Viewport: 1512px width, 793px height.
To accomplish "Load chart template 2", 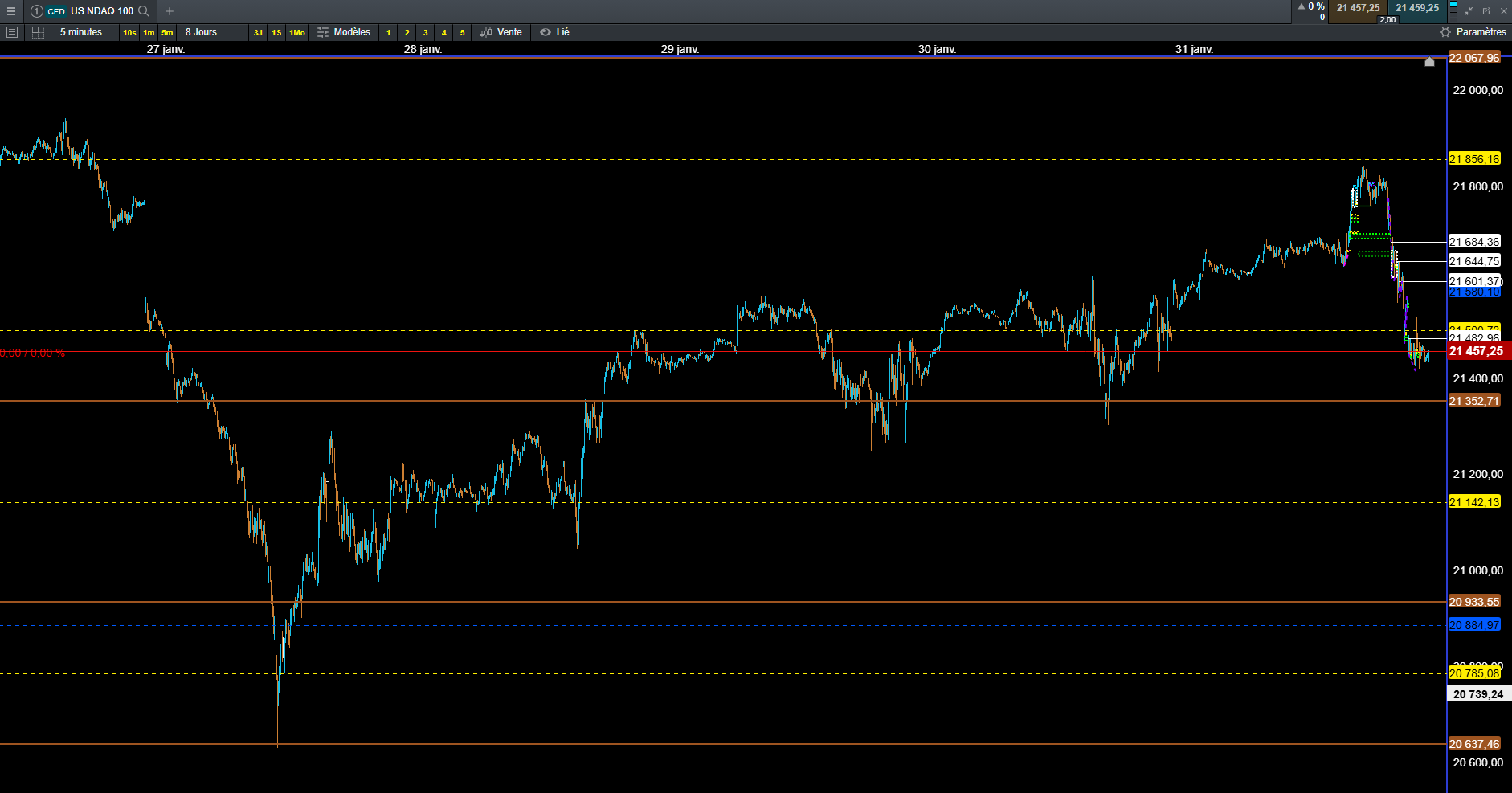I will (x=407, y=33).
